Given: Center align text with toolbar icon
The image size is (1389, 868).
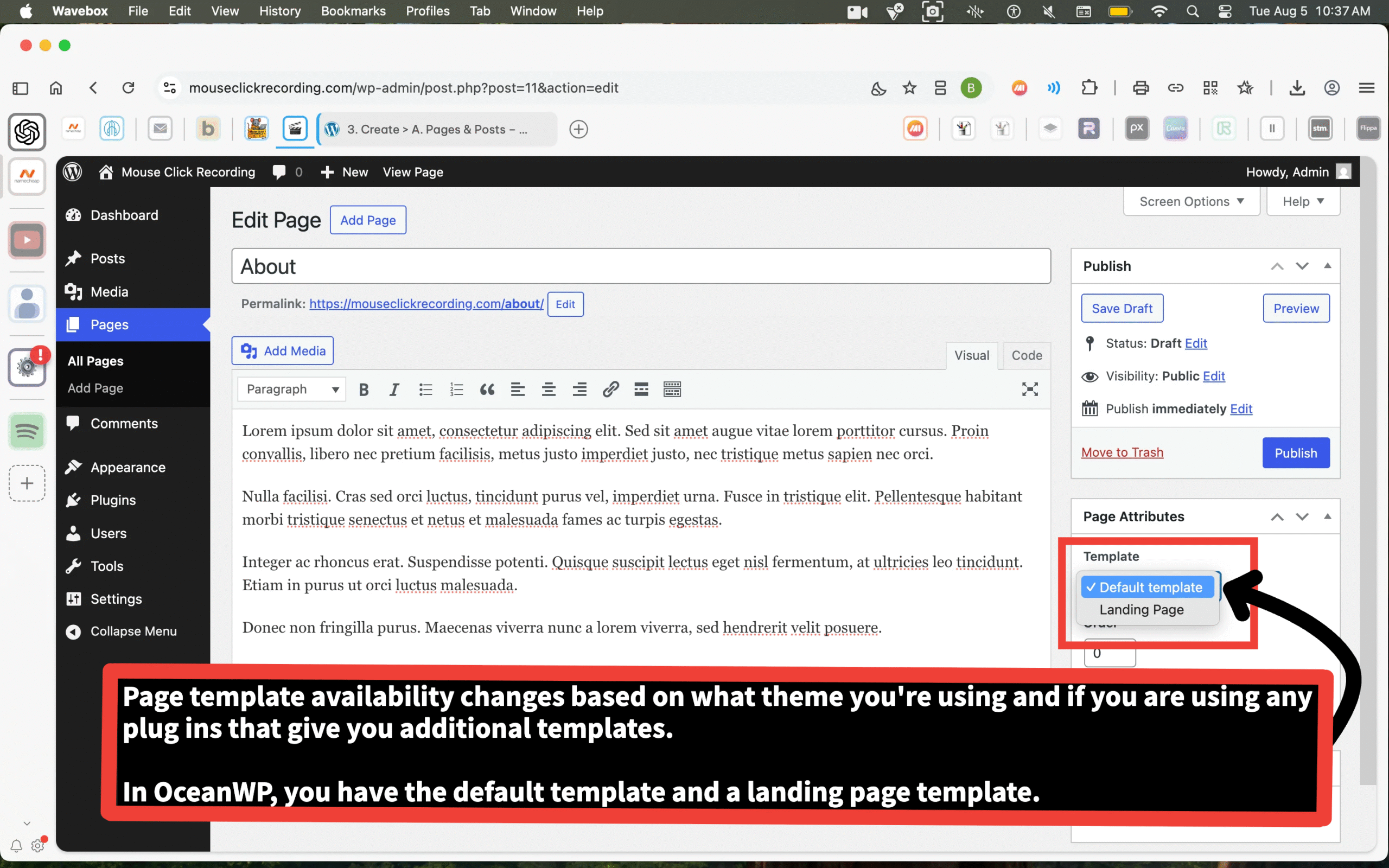Looking at the screenshot, I should click(548, 390).
